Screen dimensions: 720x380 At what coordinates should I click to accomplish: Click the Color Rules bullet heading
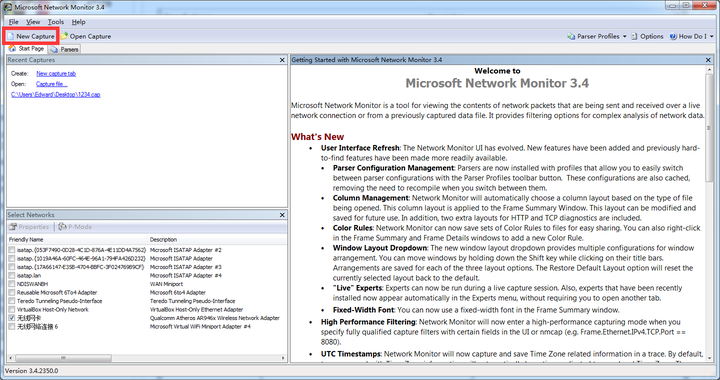pos(353,228)
